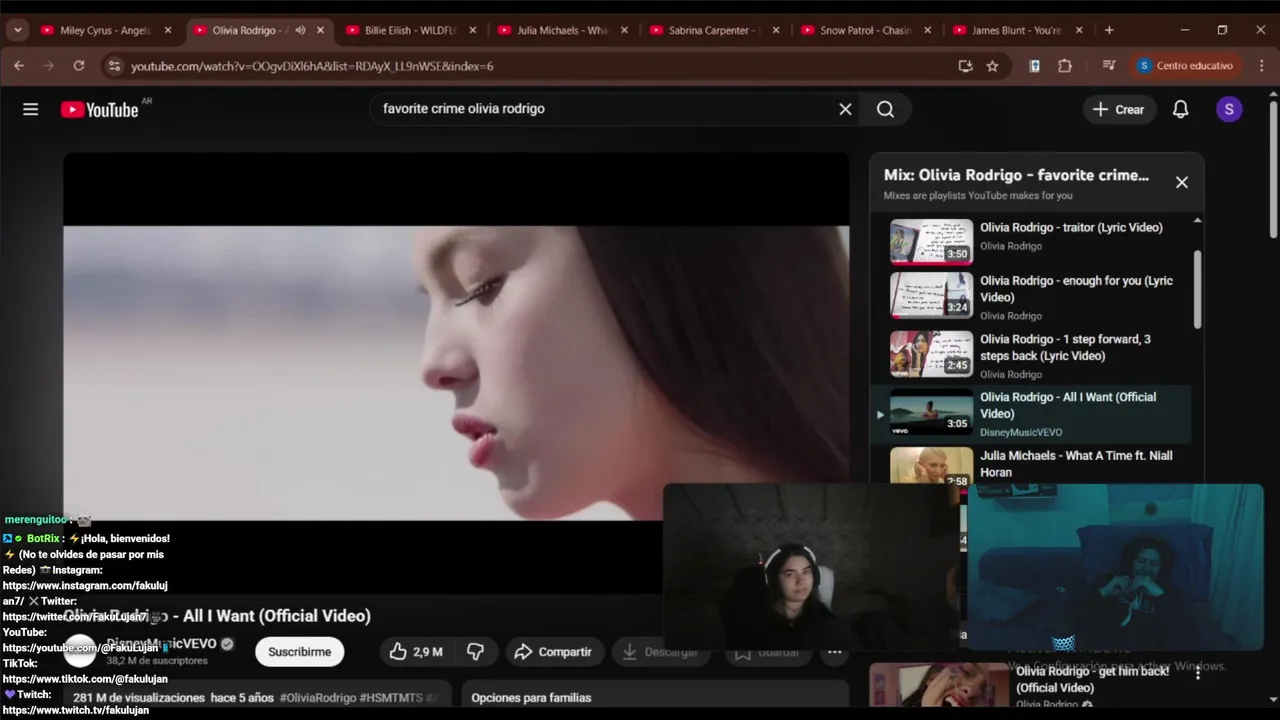Open the tab search dropdown arrow
Screen dimensions: 1280x720
coord(17,30)
